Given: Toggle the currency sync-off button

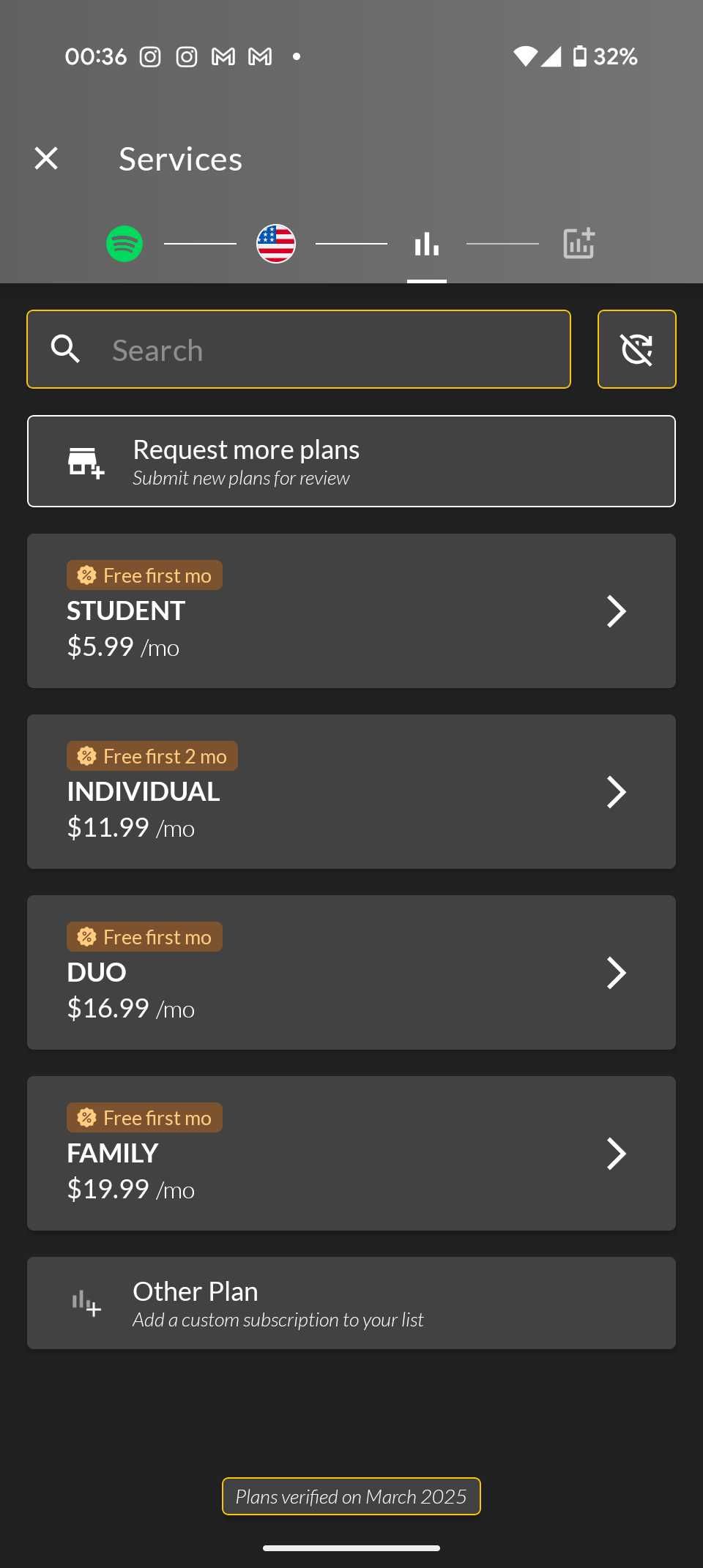Looking at the screenshot, I should tap(636, 349).
